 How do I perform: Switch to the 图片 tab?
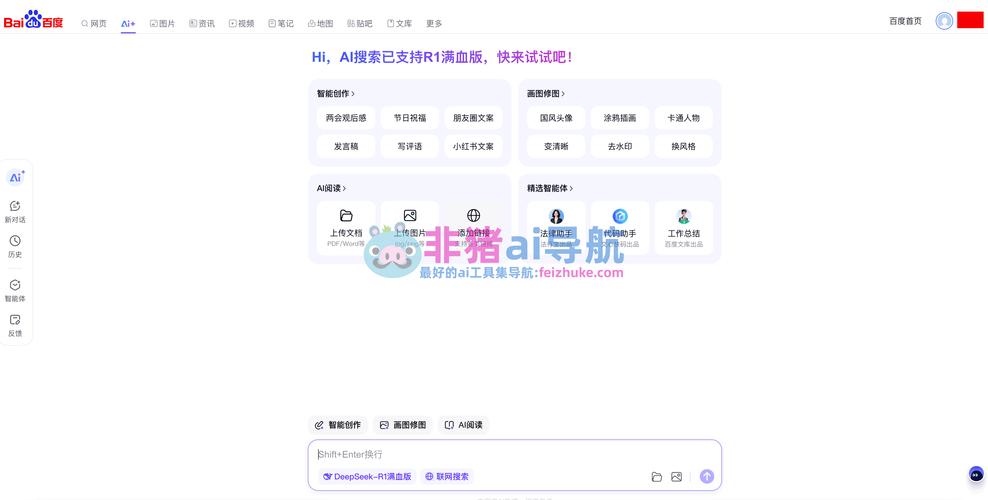(x=163, y=23)
